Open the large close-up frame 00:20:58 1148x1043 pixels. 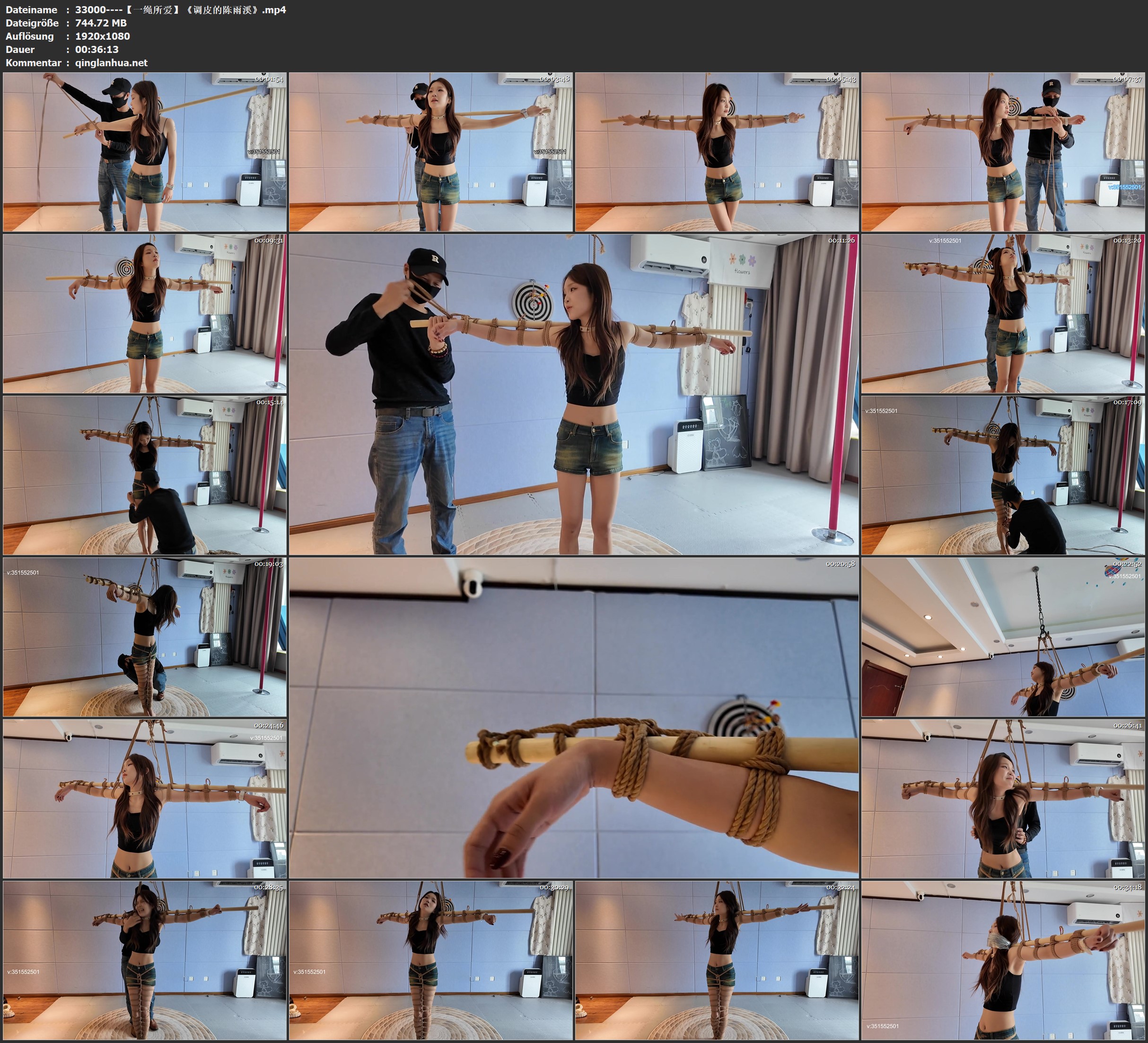click(x=574, y=718)
